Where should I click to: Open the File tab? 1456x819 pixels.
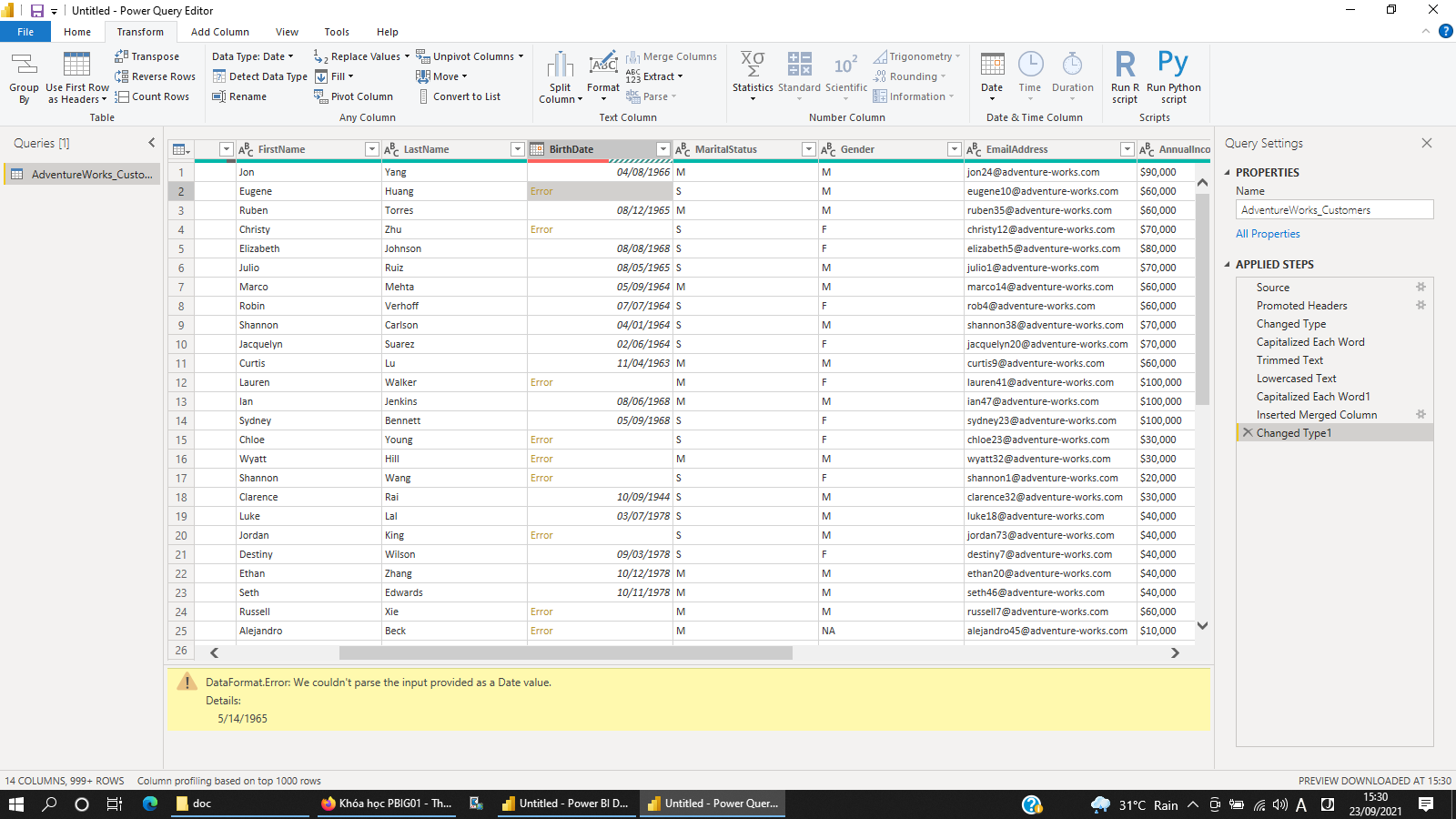pyautogui.click(x=25, y=32)
